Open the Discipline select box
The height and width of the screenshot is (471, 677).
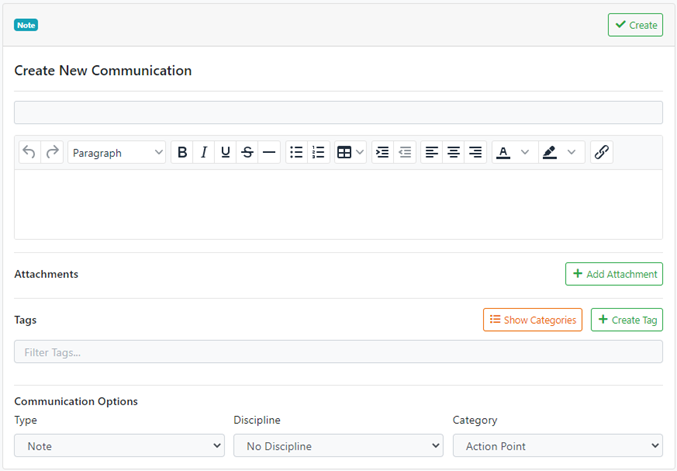338,446
